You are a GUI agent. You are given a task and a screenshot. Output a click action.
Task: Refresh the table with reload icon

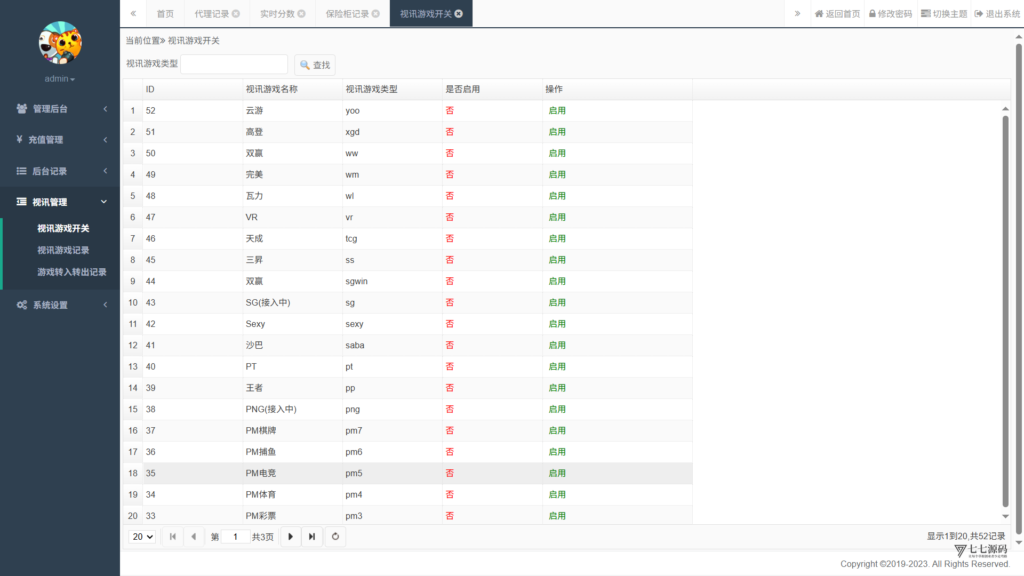tap(335, 537)
